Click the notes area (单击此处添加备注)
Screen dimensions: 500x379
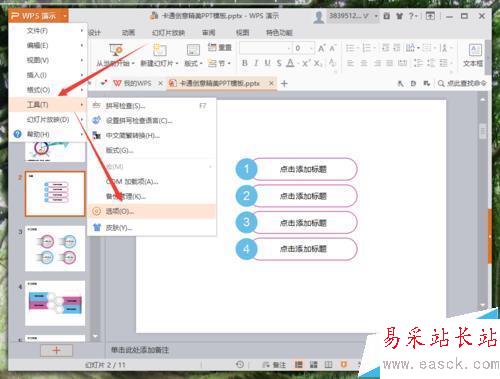click(x=140, y=350)
